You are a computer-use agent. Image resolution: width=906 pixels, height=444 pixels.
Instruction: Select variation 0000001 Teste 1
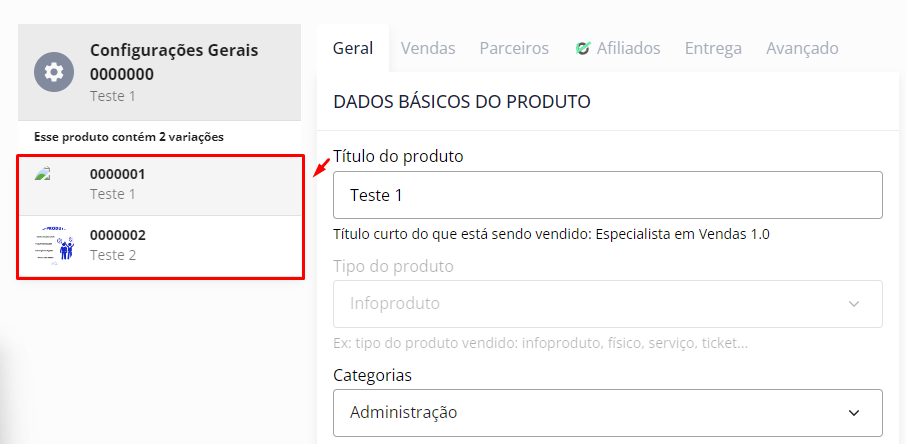click(x=160, y=184)
